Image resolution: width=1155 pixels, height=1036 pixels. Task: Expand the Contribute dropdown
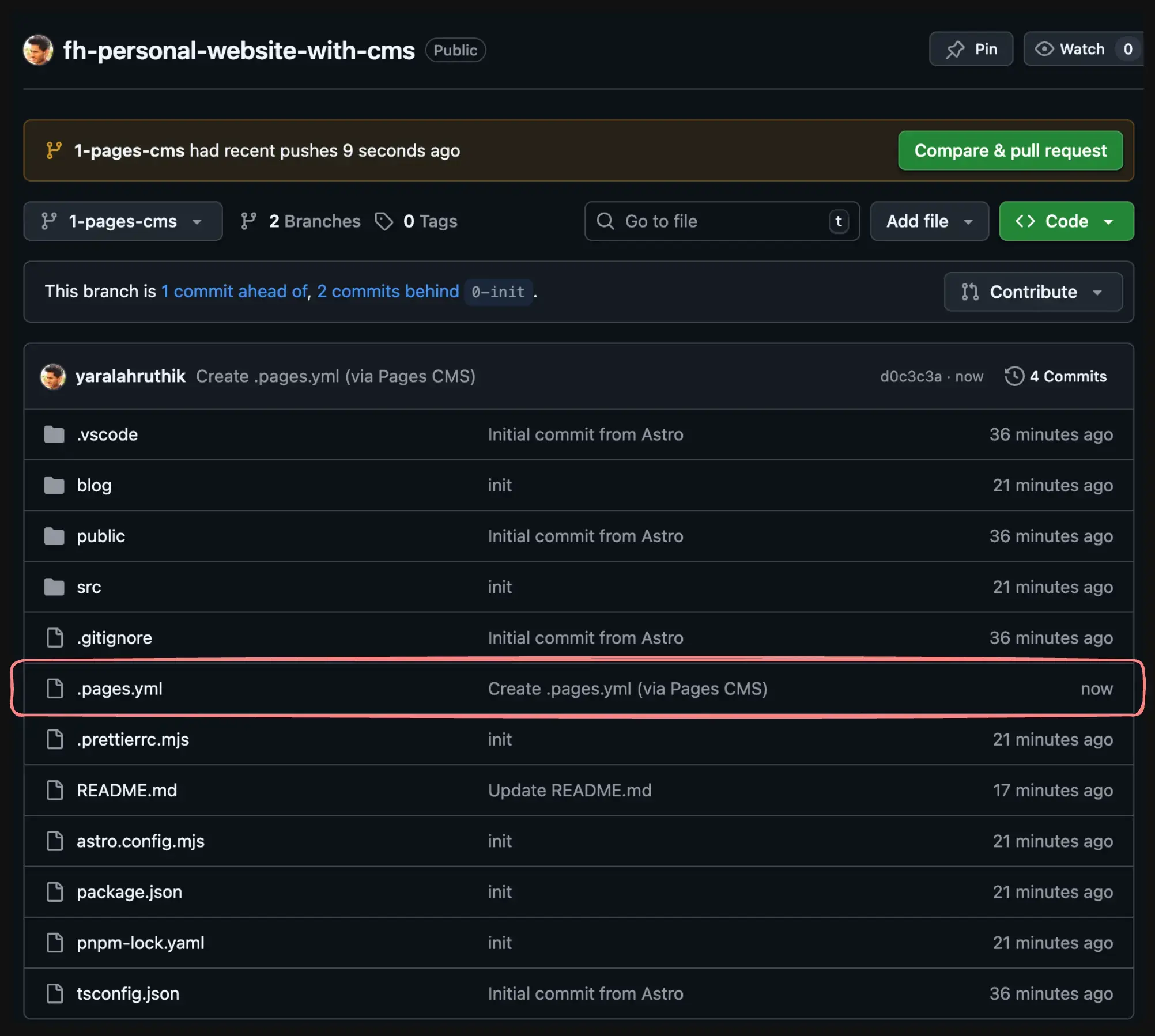coord(1032,292)
